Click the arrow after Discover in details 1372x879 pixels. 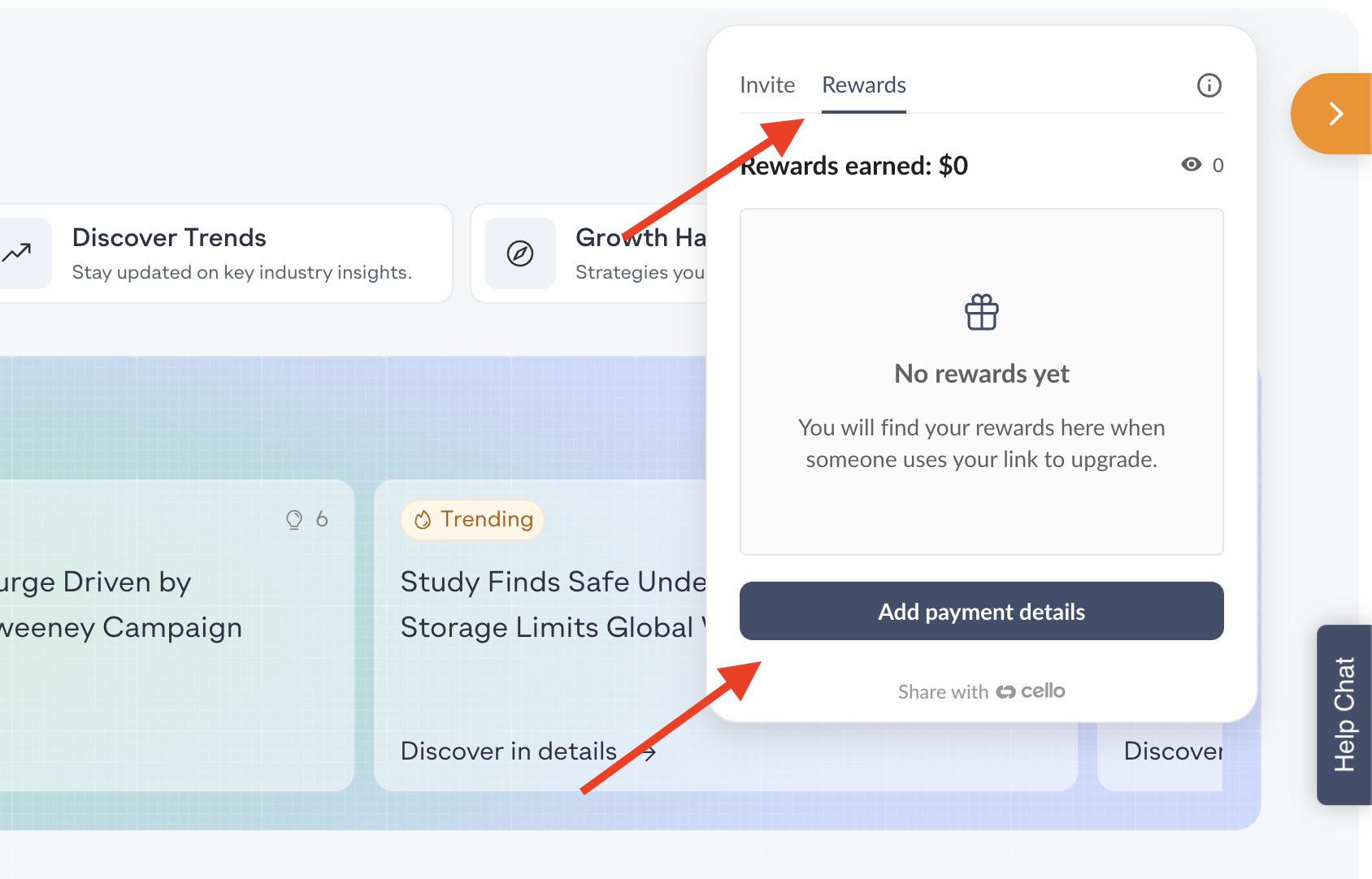pyautogui.click(x=648, y=753)
